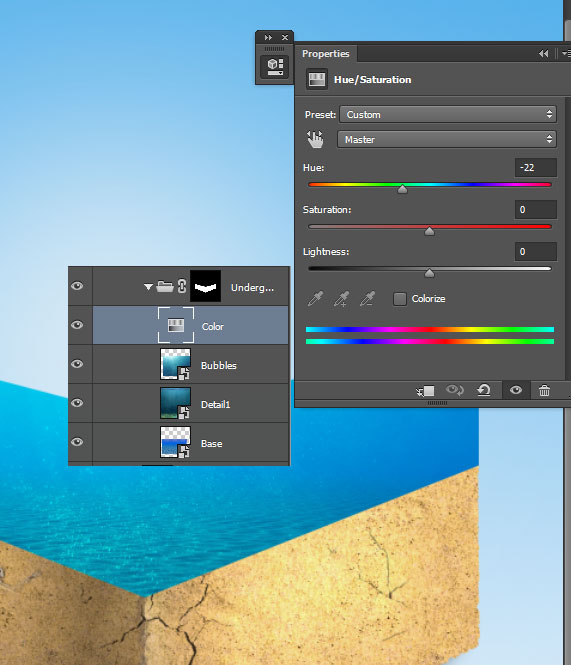
Task: Pick the first eyedropper tool
Action: [x=315, y=299]
